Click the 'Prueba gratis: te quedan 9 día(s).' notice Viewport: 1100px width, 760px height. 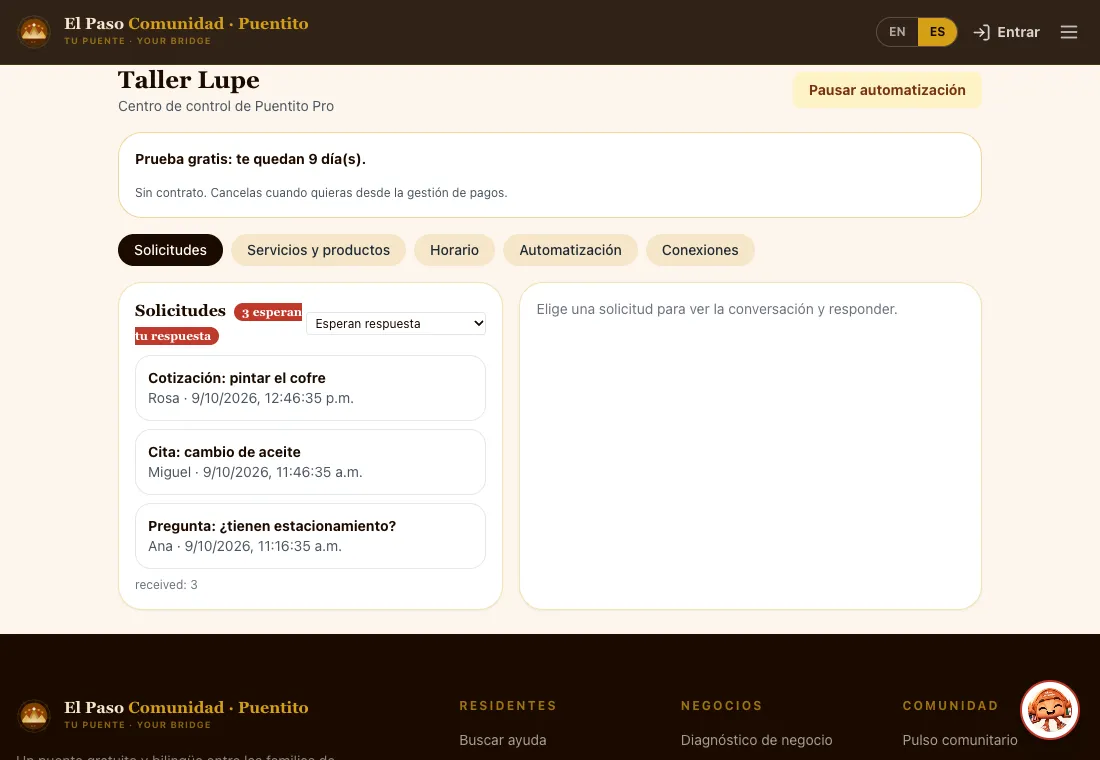point(250,159)
